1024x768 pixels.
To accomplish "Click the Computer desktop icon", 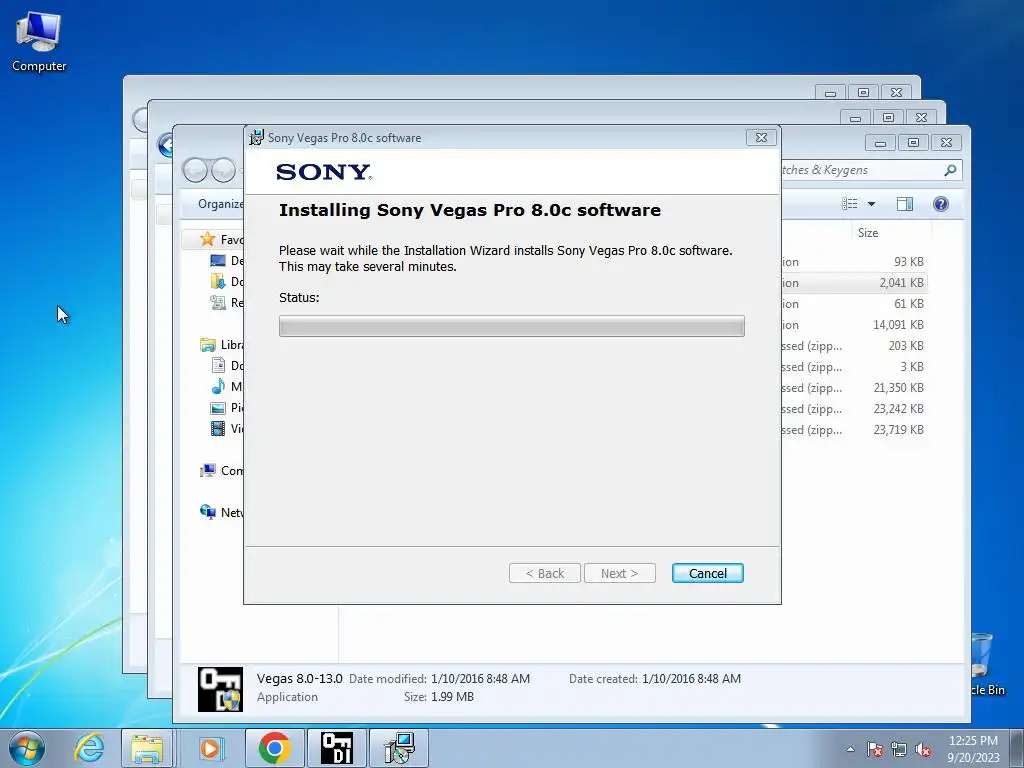I will (39, 42).
